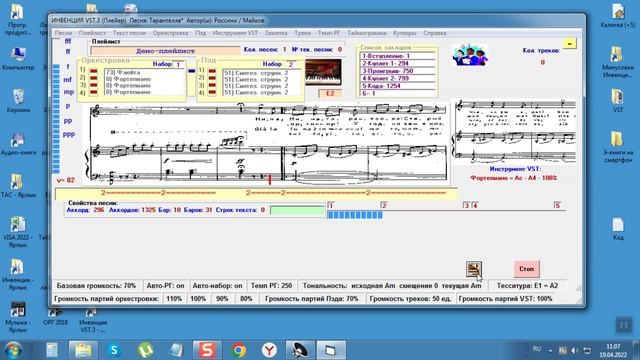The width and height of the screenshot is (640, 360).
Task: Click 'Авто-РГ: on' status cell
Action: coord(165,286)
